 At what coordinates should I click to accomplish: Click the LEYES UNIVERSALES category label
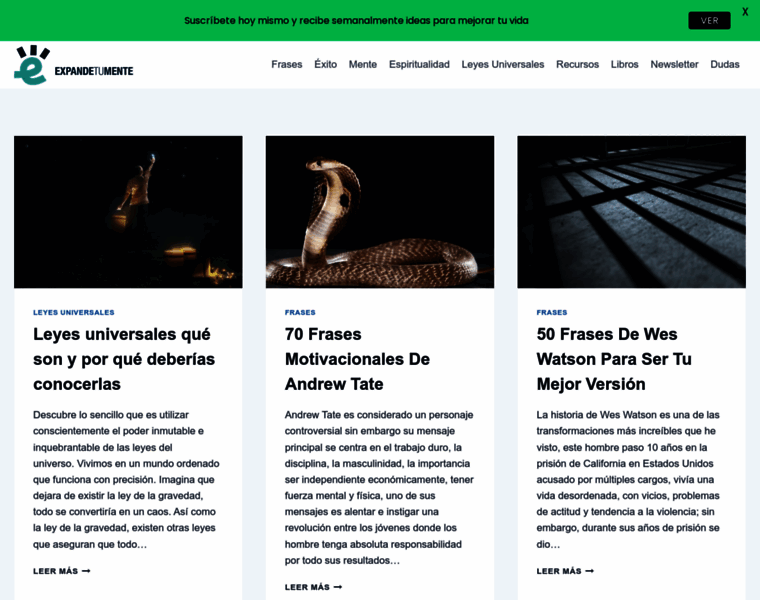pos(74,313)
